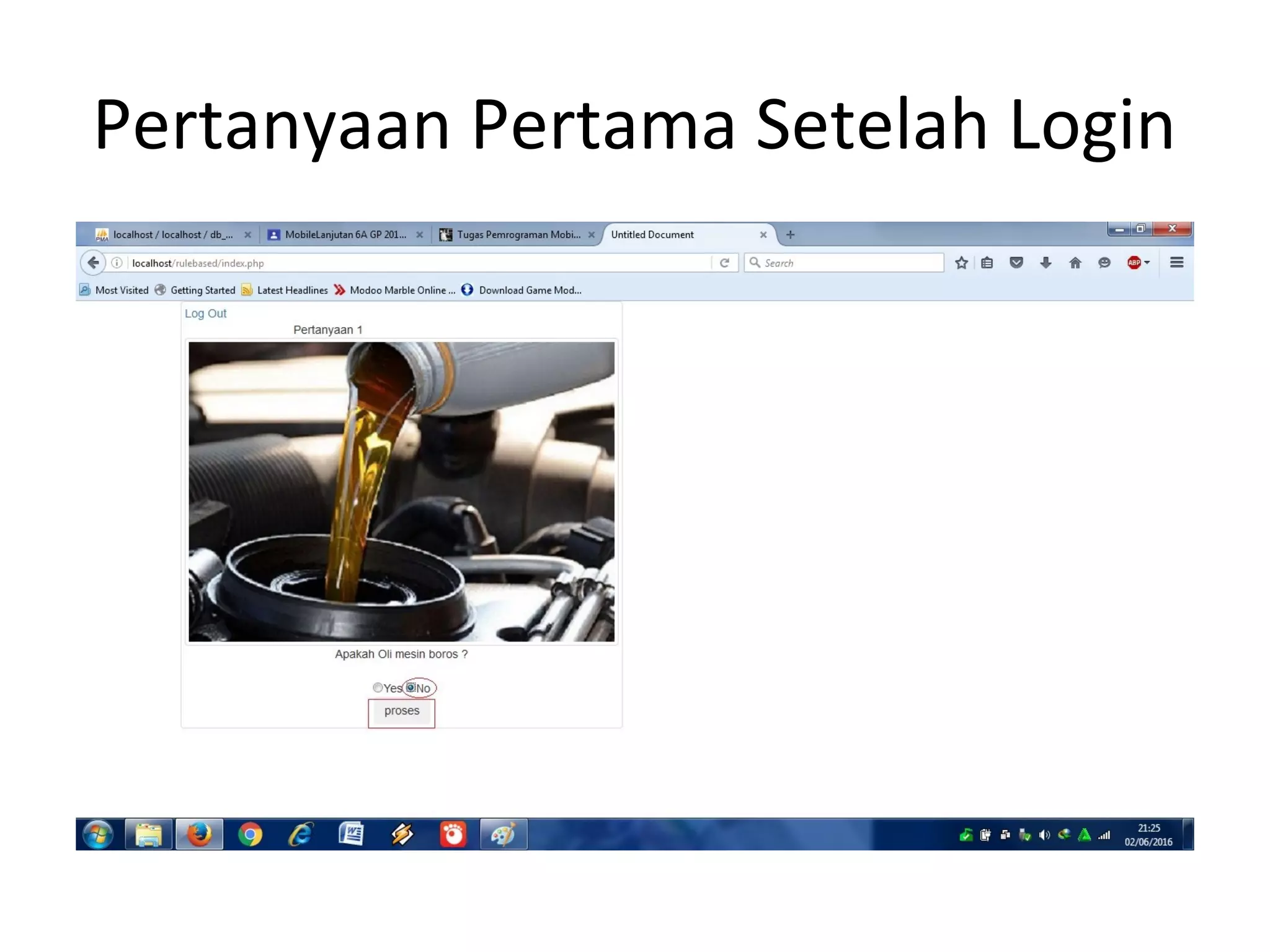Click the Log Out link
Screen dimensions: 1270x952
tap(205, 314)
